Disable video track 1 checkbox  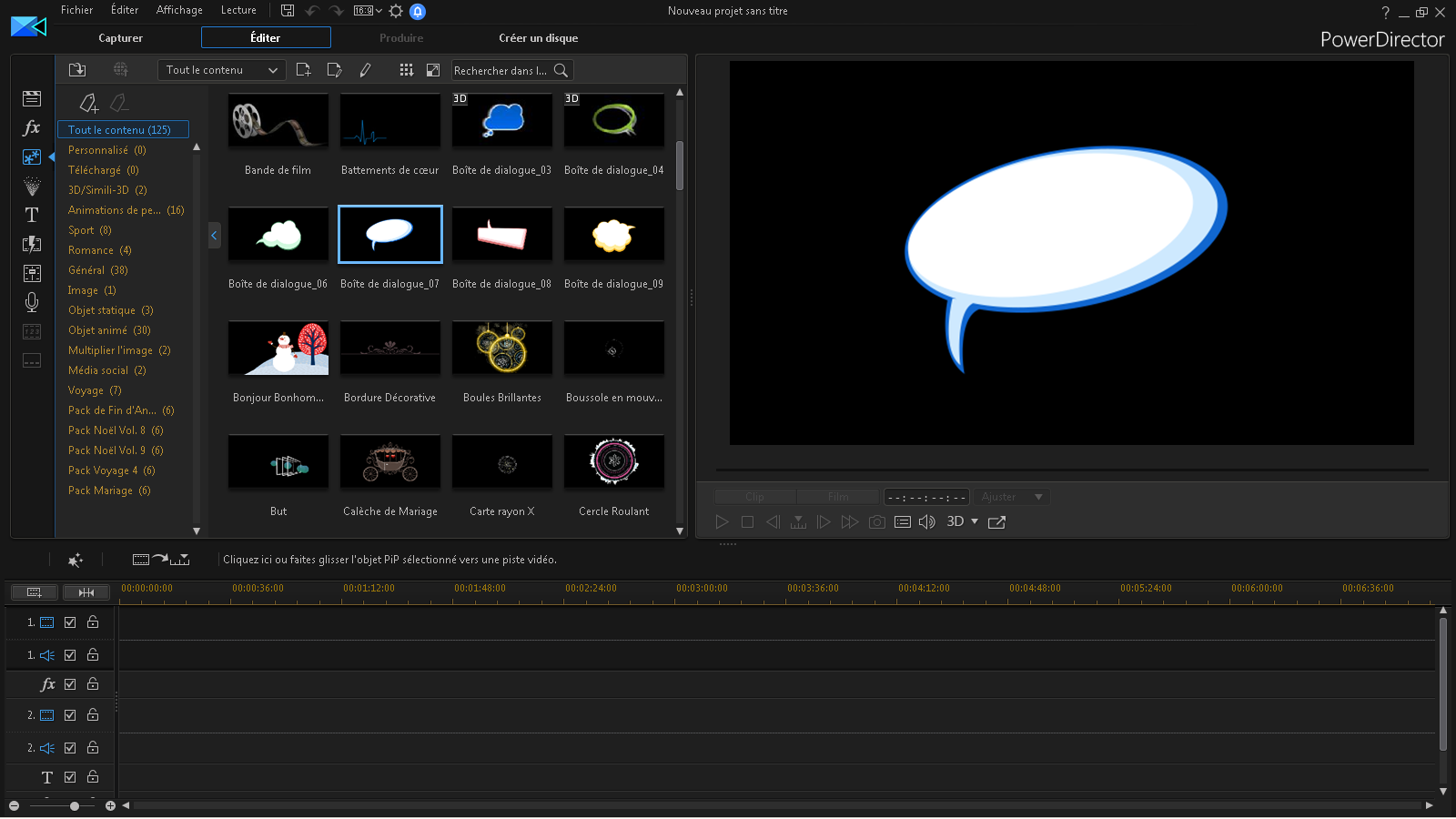click(70, 622)
